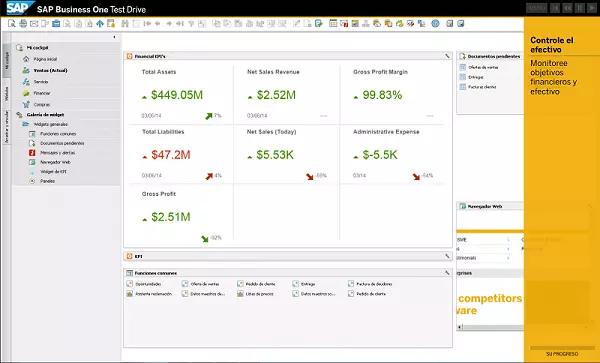
Task: Click the Net Sales (Today) $5.53K value
Action: click(275, 155)
